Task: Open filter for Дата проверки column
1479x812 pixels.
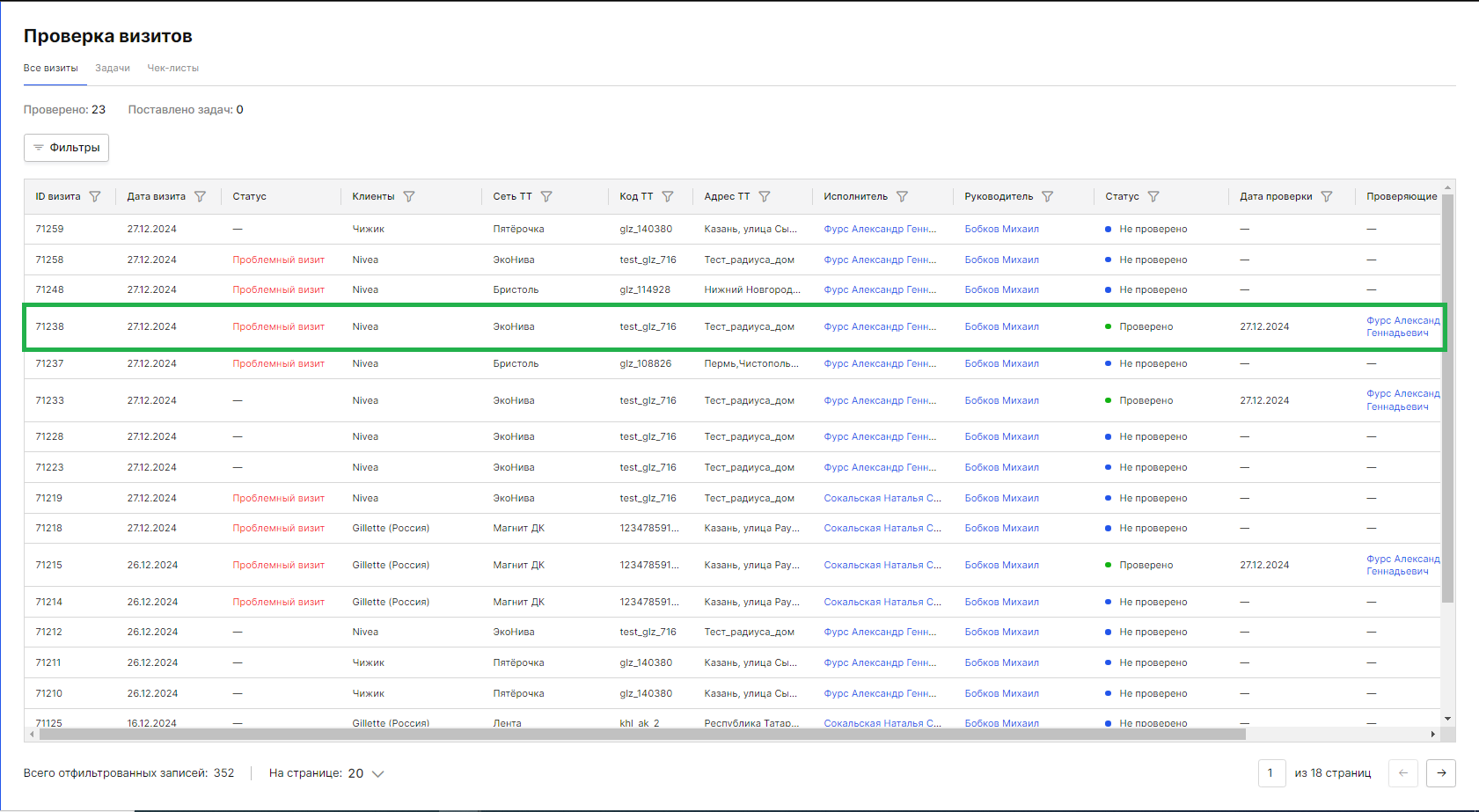Action: 1327,196
